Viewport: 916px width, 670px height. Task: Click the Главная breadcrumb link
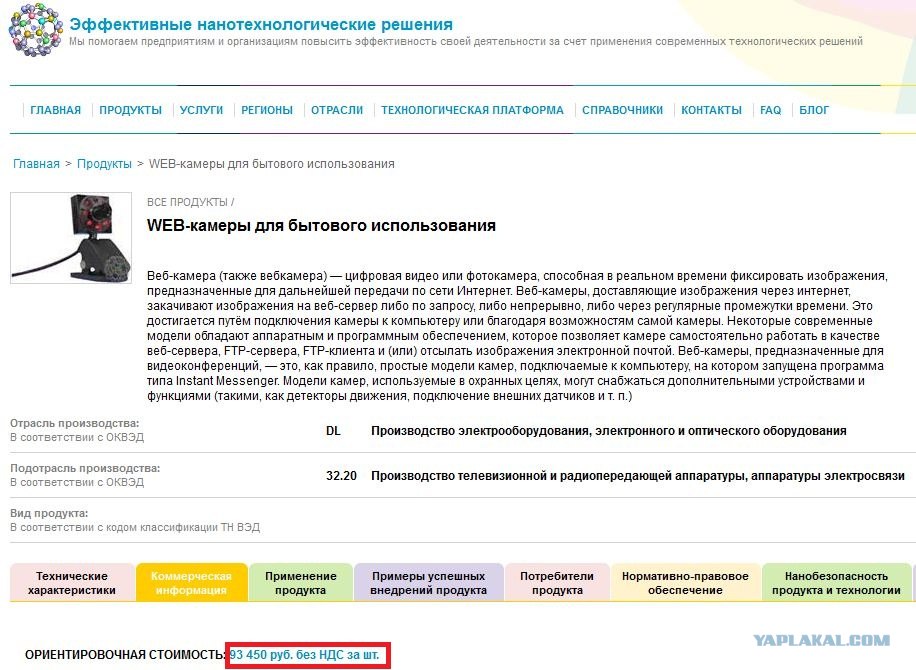36,164
